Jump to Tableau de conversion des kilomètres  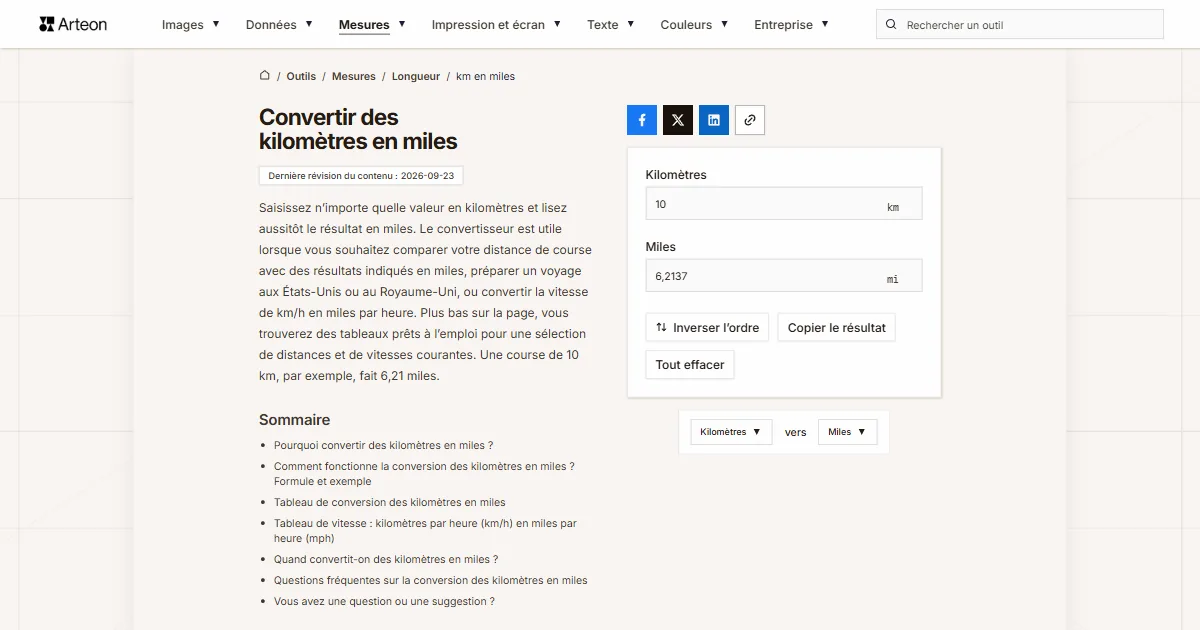[x=390, y=502]
